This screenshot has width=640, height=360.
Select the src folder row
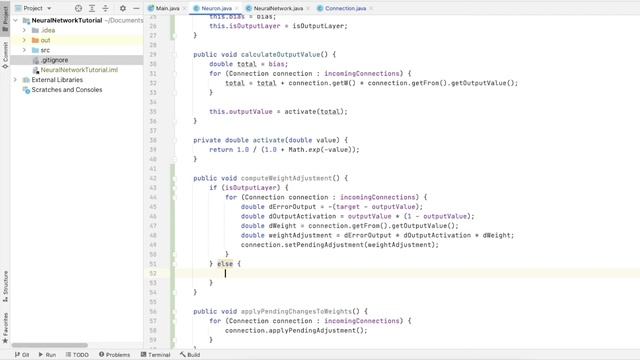(x=77, y=50)
